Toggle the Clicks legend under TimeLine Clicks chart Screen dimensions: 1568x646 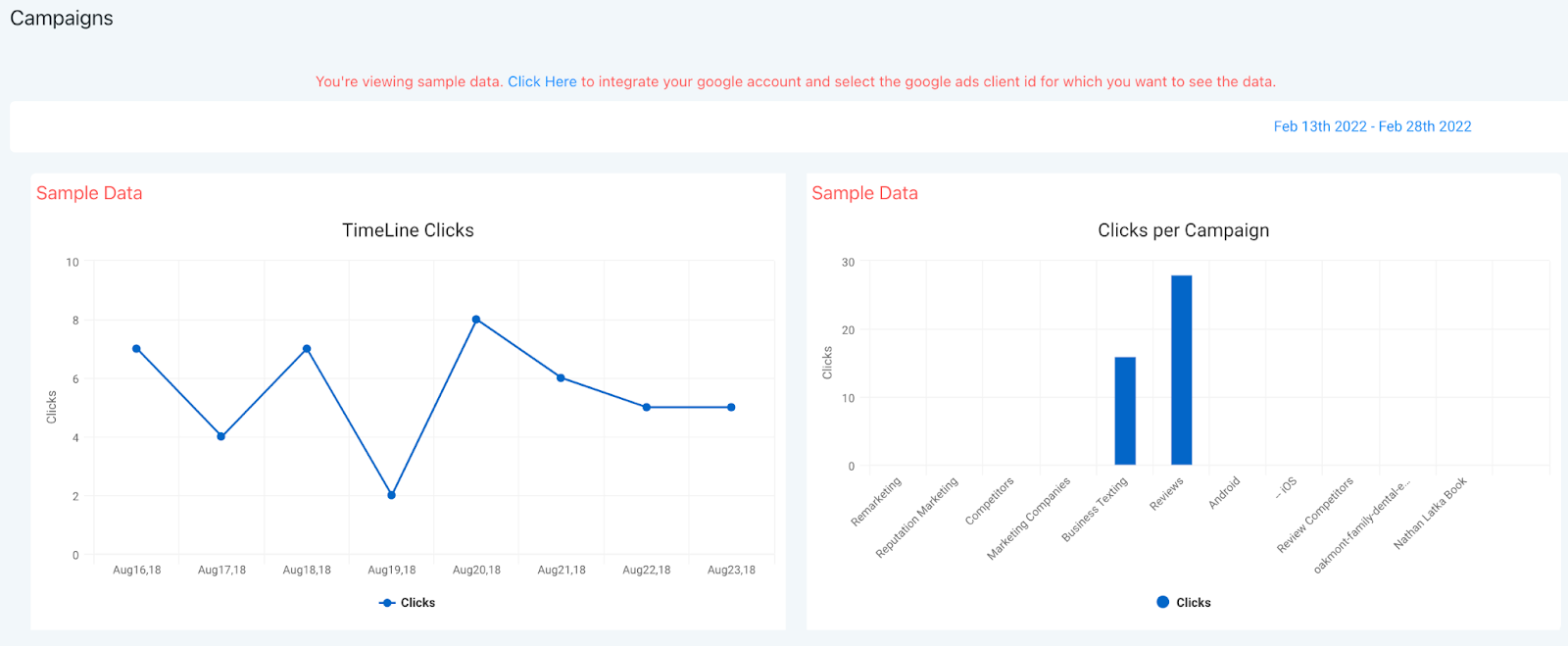click(408, 603)
